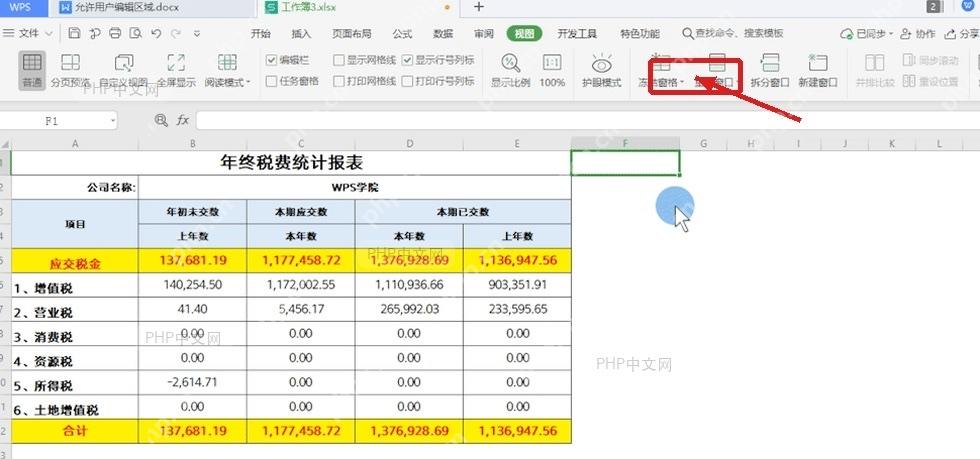Open the 数据 Data ribbon tab

(x=443, y=34)
